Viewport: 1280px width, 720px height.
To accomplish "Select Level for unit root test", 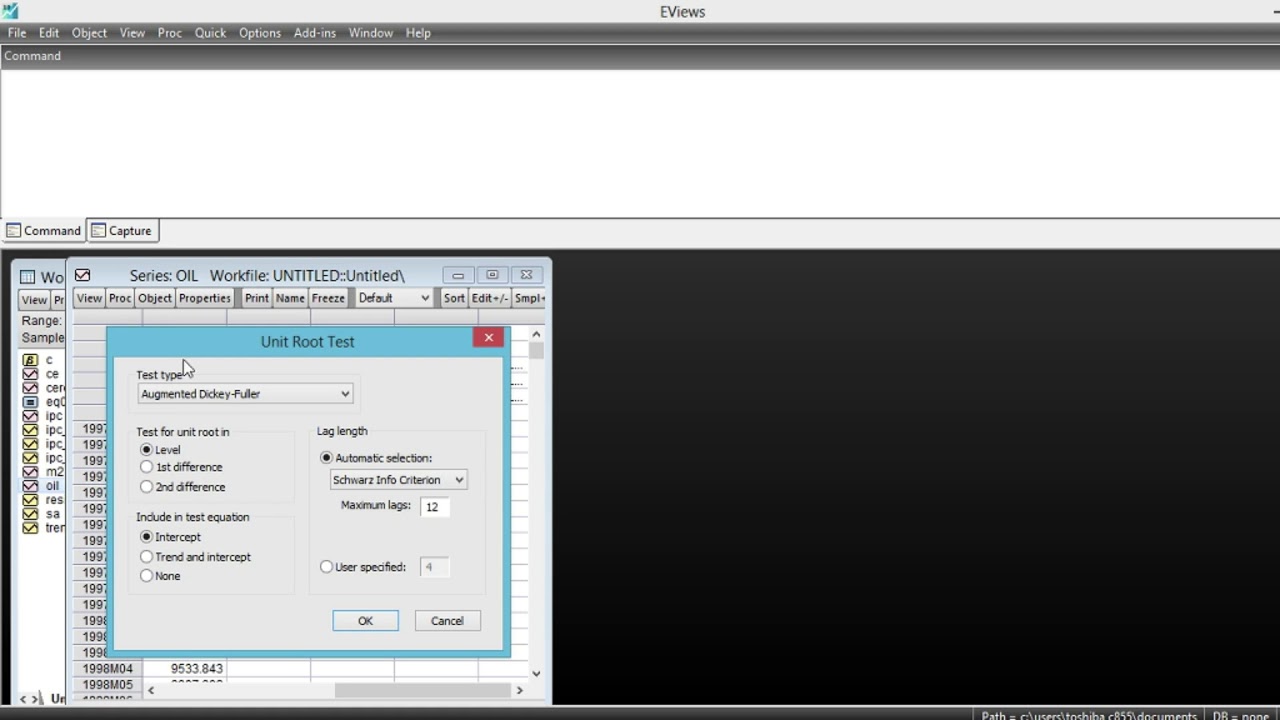I will (x=147, y=450).
